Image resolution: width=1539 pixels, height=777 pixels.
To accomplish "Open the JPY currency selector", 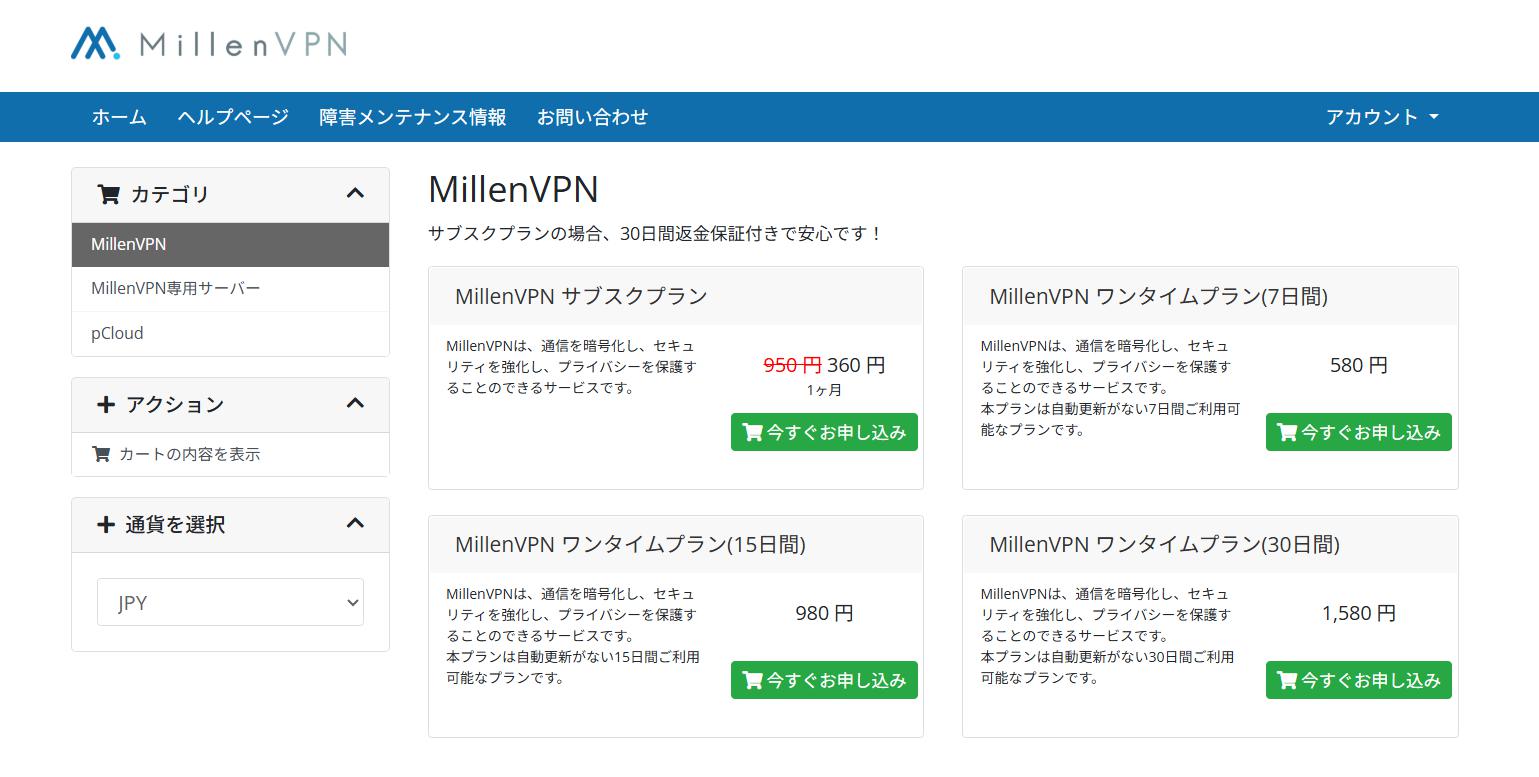I will [229, 602].
